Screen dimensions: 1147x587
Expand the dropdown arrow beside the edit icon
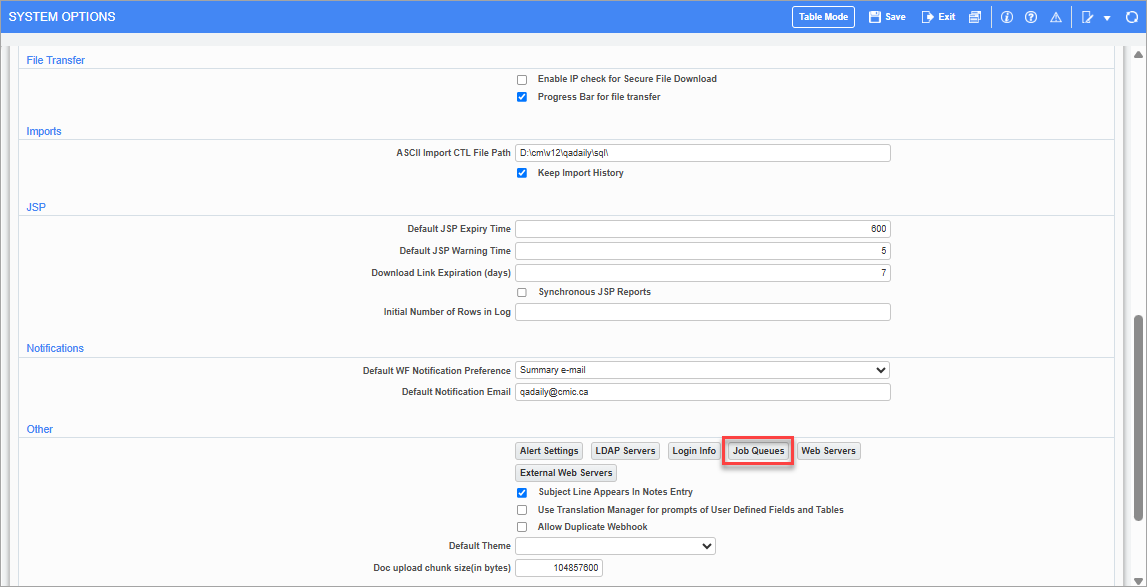pyautogui.click(x=1107, y=16)
